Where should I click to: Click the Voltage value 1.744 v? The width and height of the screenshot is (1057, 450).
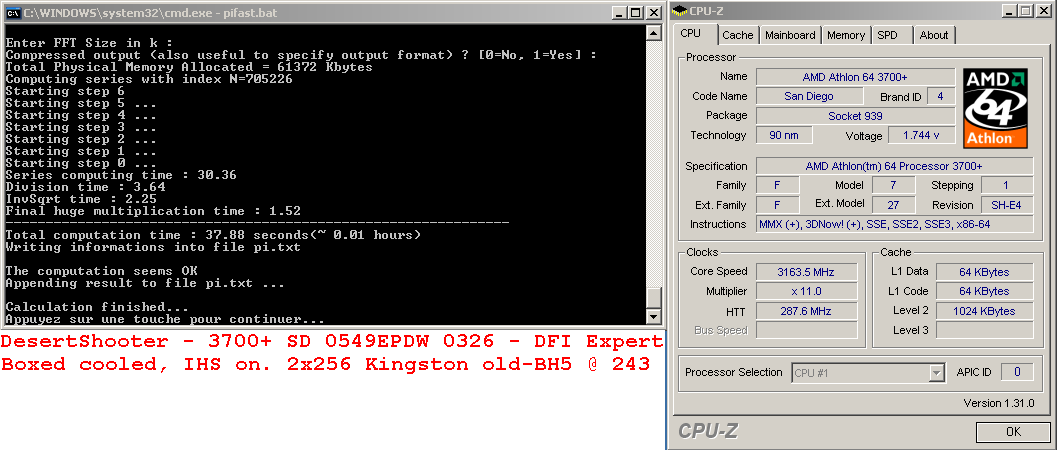(x=922, y=135)
